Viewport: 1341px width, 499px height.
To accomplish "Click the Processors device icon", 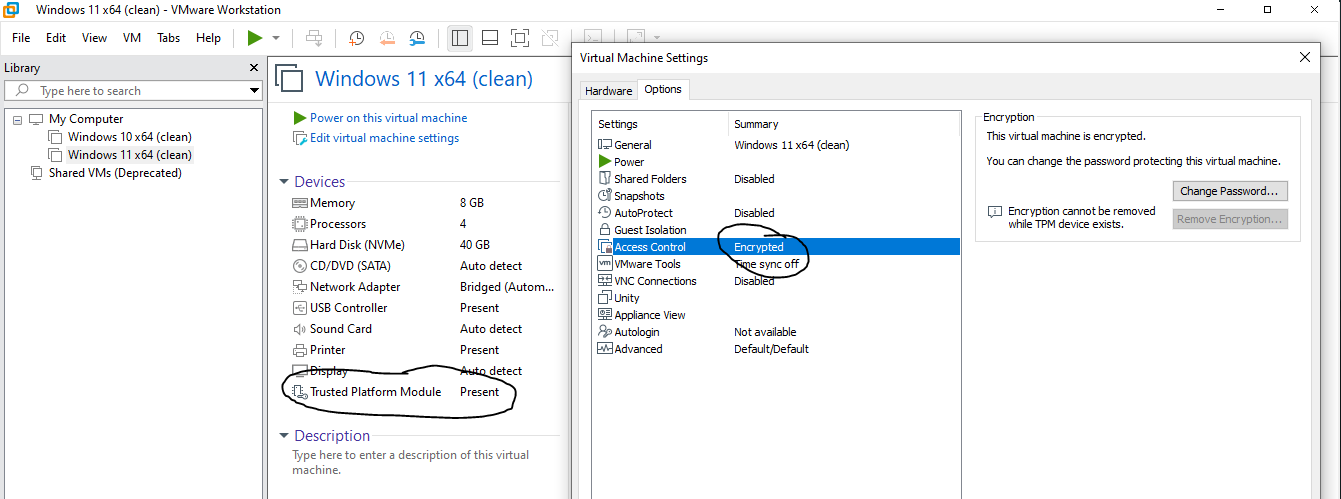I will 300,224.
